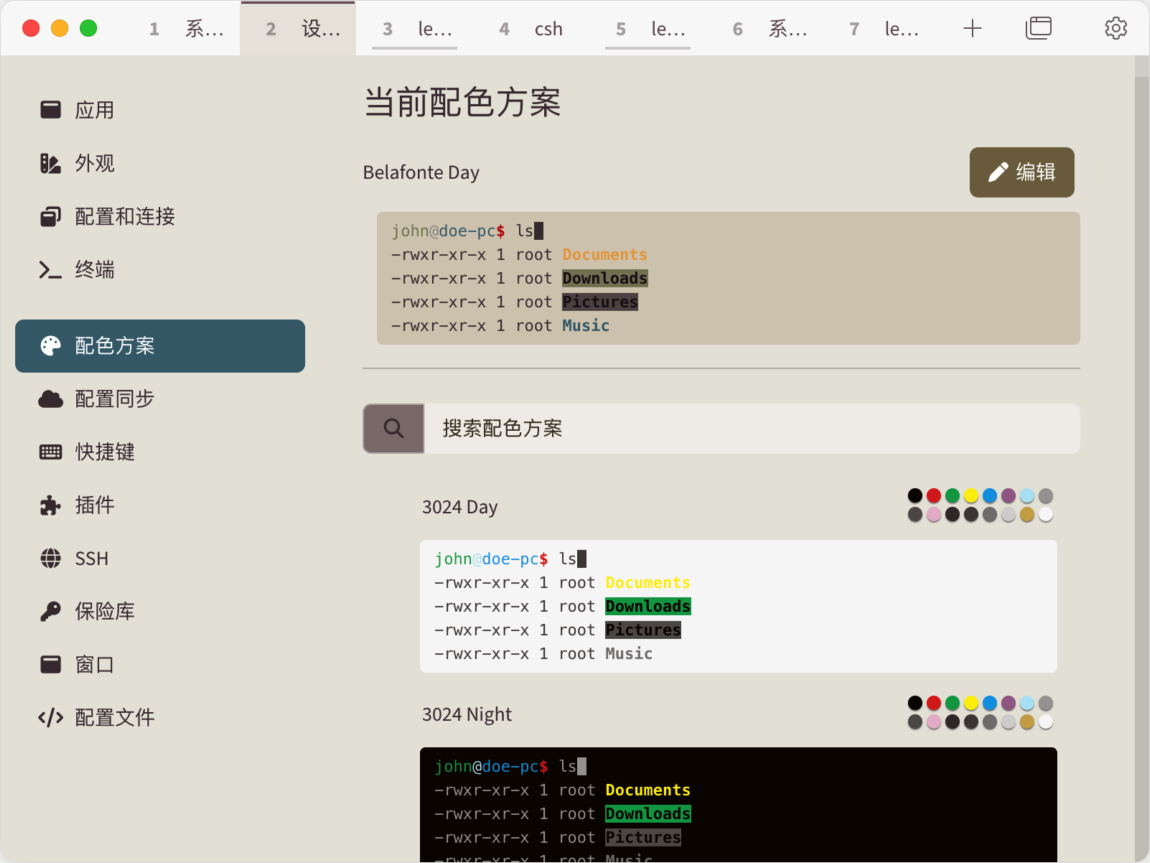Click the green swatch of 3024 Night
This screenshot has height=863, width=1150.
(952, 703)
